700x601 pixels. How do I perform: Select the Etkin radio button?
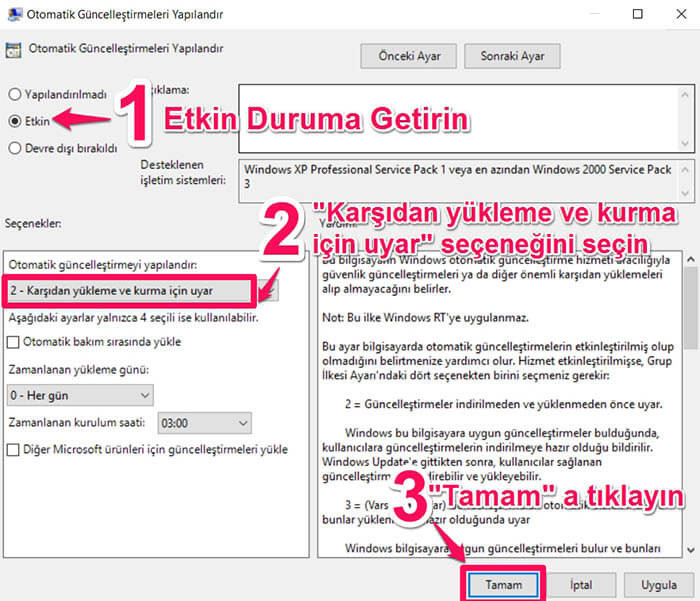(x=15, y=121)
